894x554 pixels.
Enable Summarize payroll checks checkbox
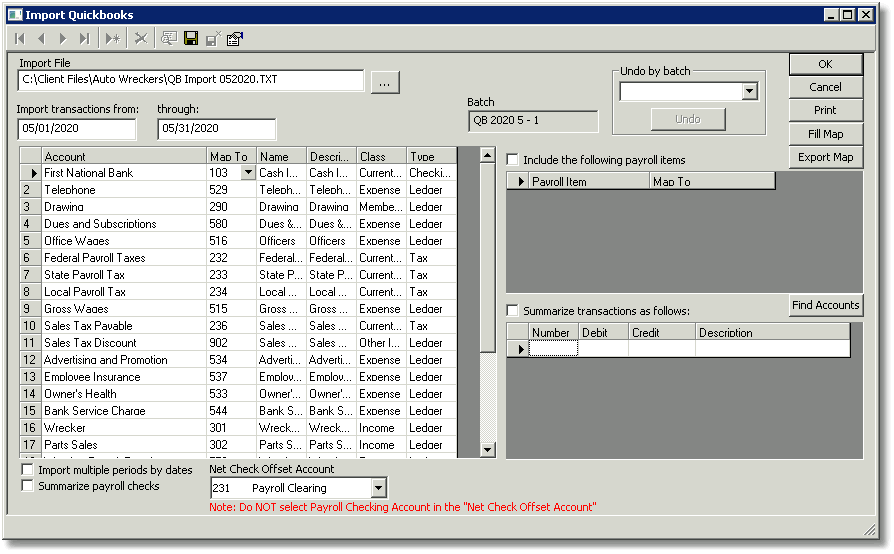point(27,486)
